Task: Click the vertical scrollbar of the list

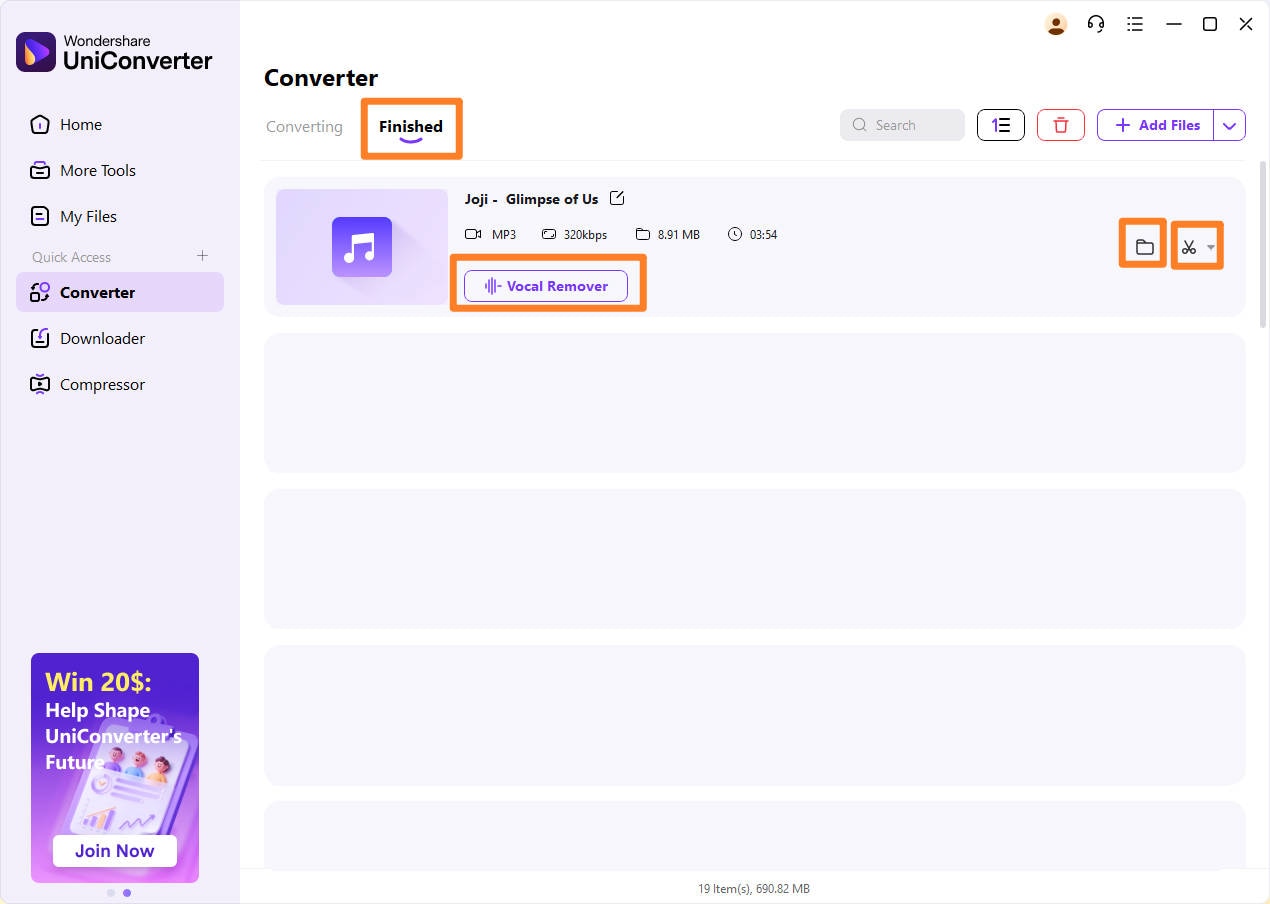Action: (1262, 245)
